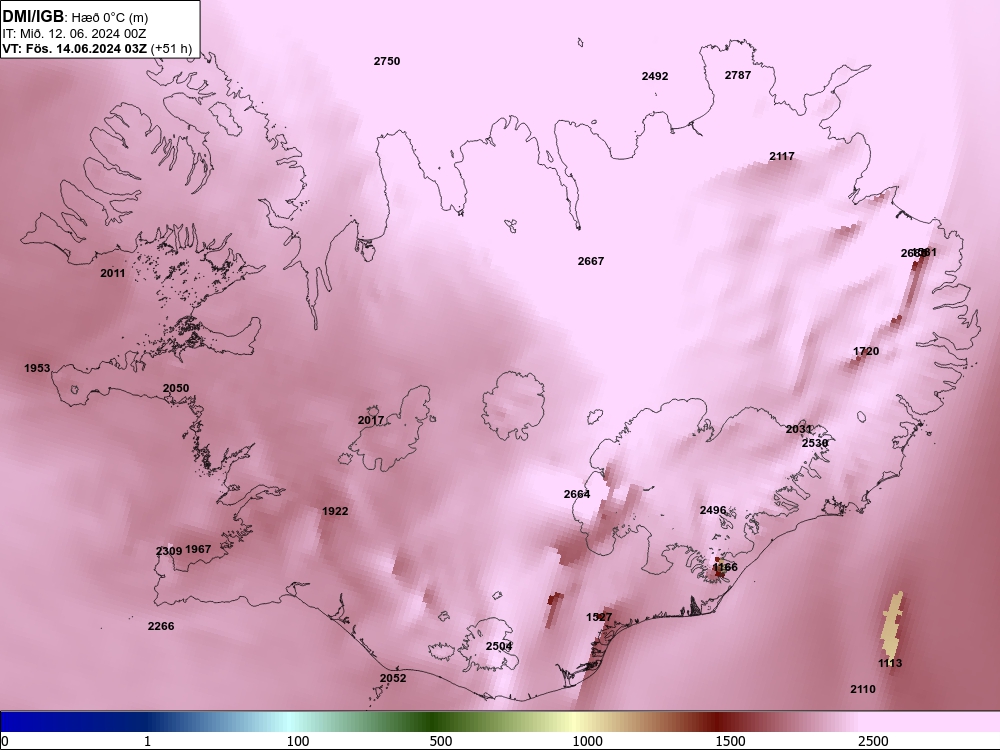Screen dimensions: 1000x750
Task: Click the tan patch above 1113 offshore
Action: (x=893, y=625)
